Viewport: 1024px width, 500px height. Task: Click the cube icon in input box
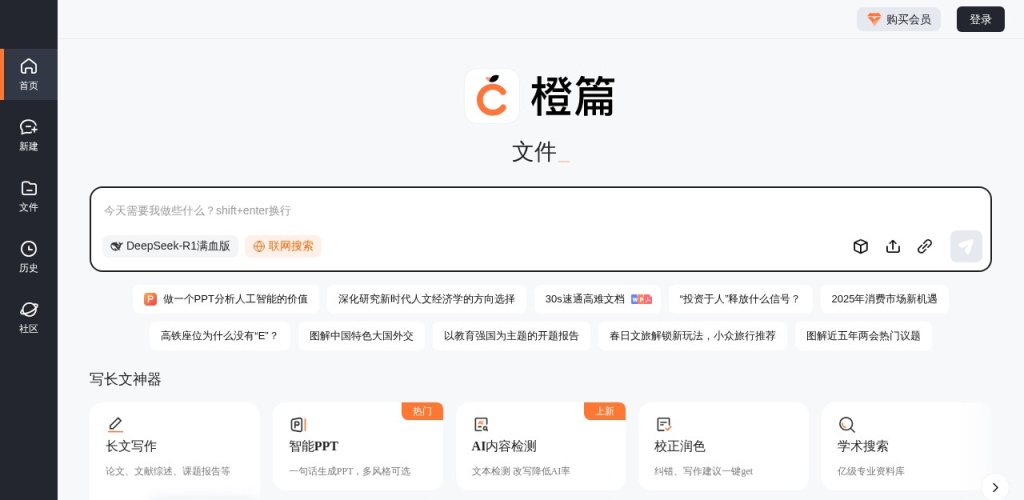860,246
